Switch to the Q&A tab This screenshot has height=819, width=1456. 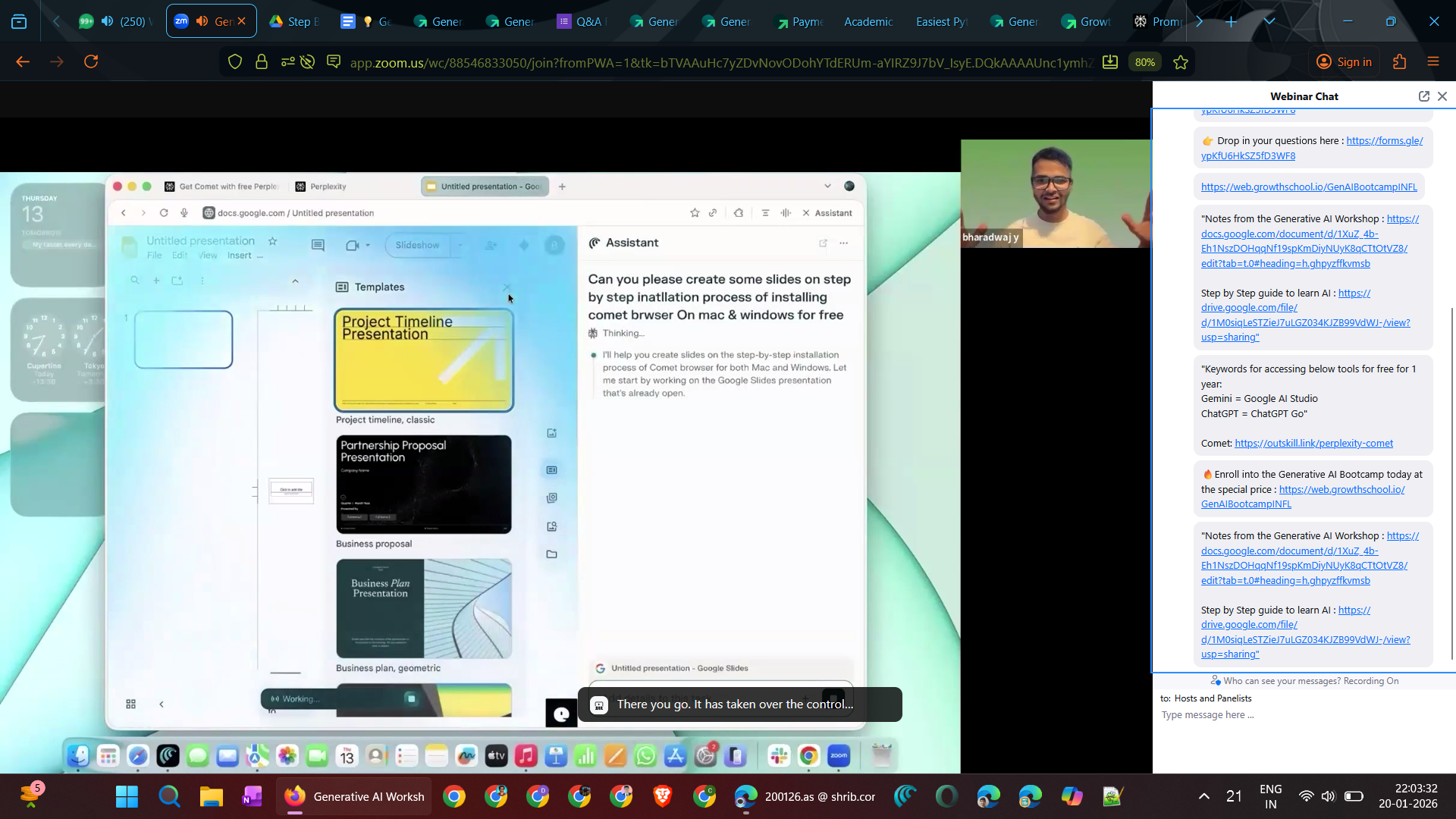(x=581, y=21)
